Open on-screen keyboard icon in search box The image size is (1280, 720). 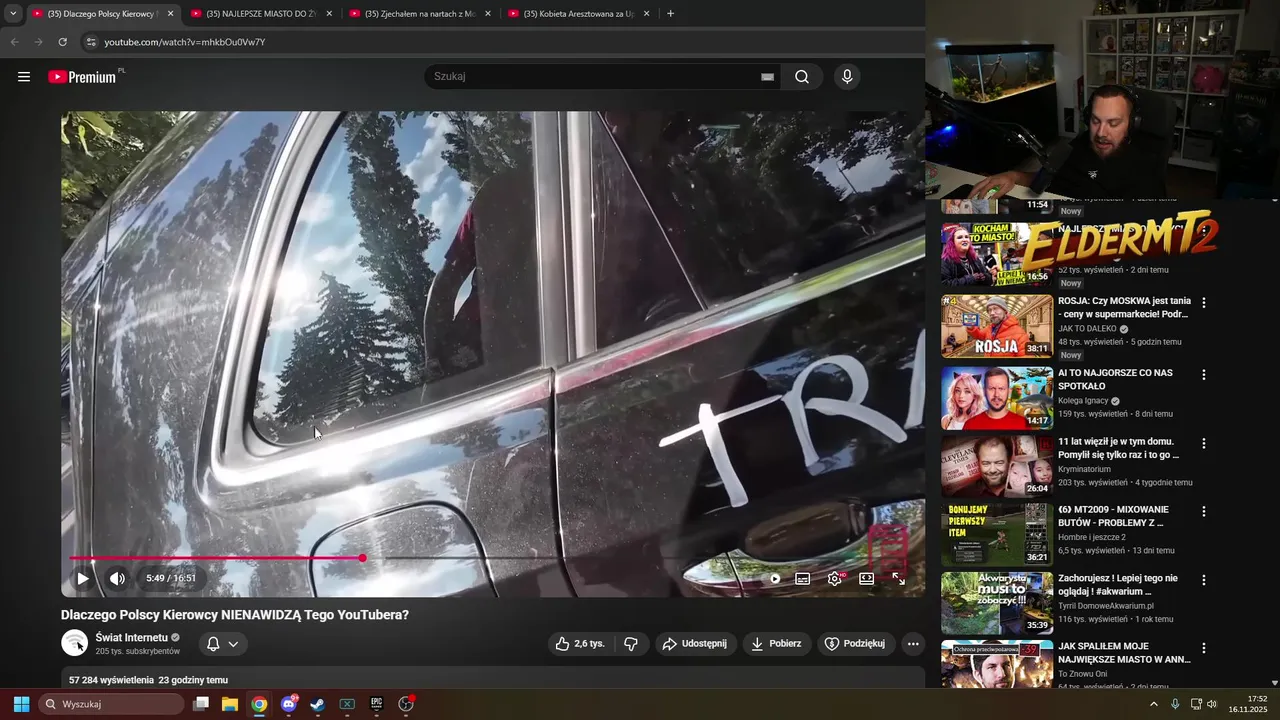pyautogui.click(x=767, y=77)
